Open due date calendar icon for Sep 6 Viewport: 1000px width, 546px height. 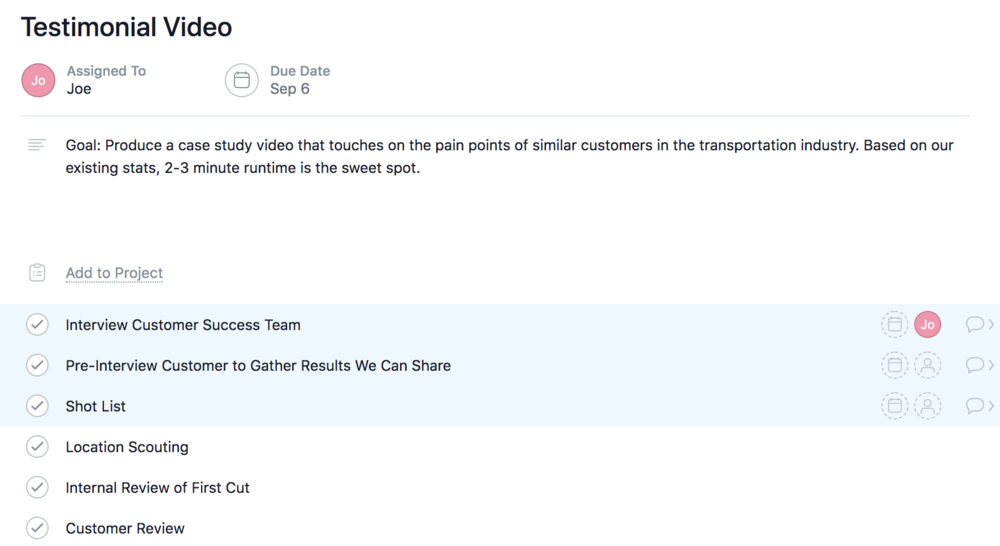coord(242,80)
